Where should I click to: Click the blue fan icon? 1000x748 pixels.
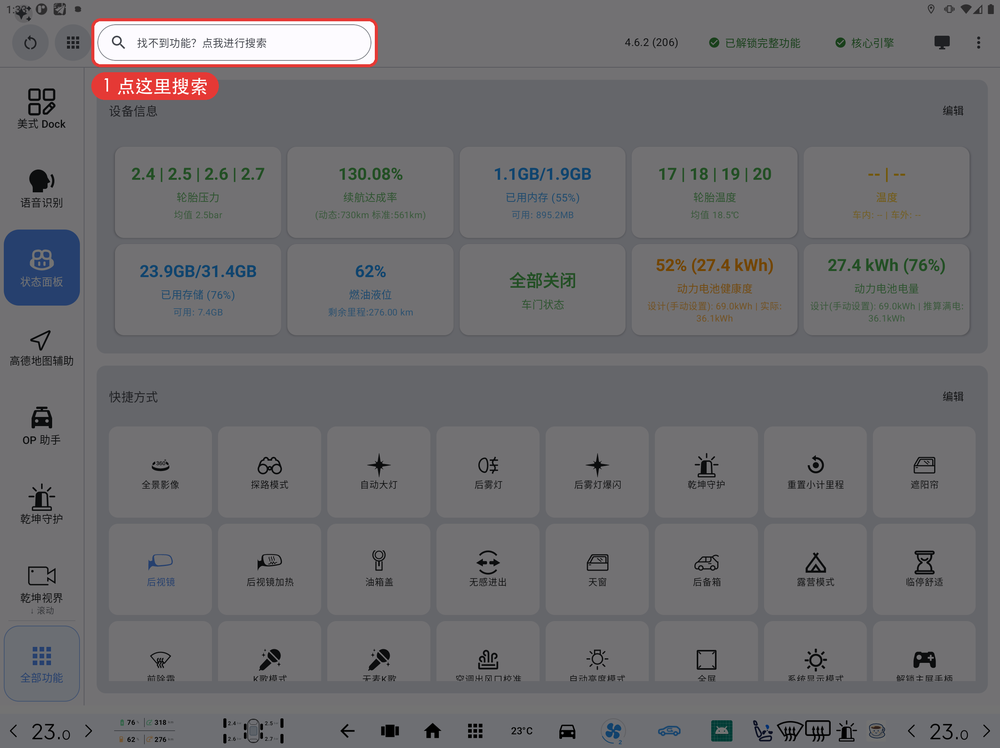click(x=613, y=731)
